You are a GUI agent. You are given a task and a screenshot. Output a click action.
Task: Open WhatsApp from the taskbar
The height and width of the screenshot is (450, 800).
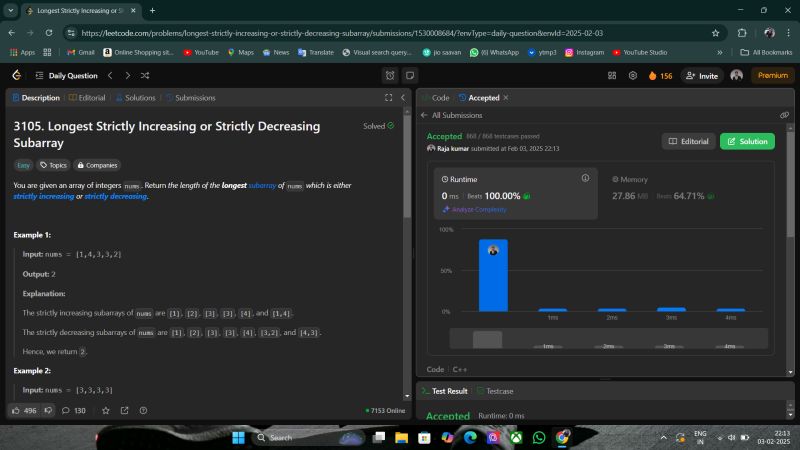539,437
